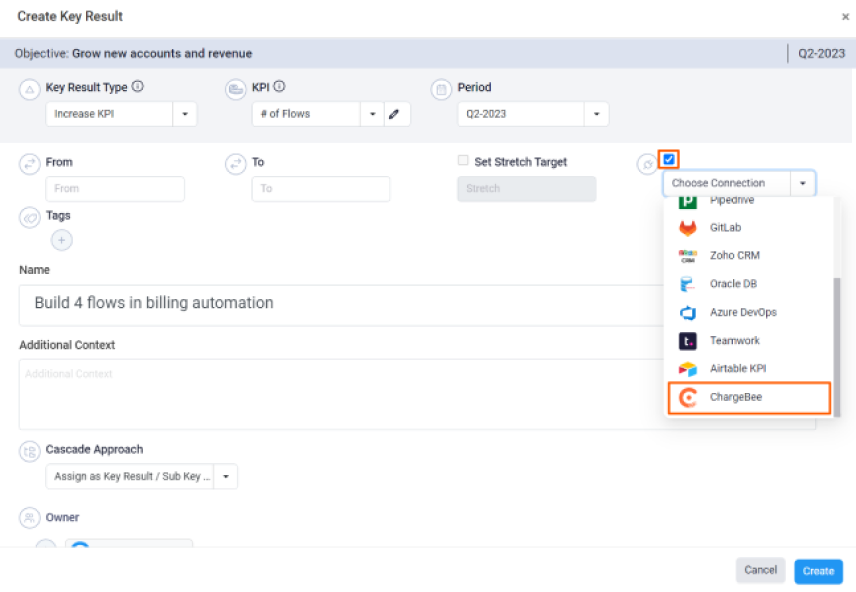Click the objective title 'Grow new accounts and revenue'
This screenshot has width=856, height=592.
pyautogui.click(x=162, y=54)
